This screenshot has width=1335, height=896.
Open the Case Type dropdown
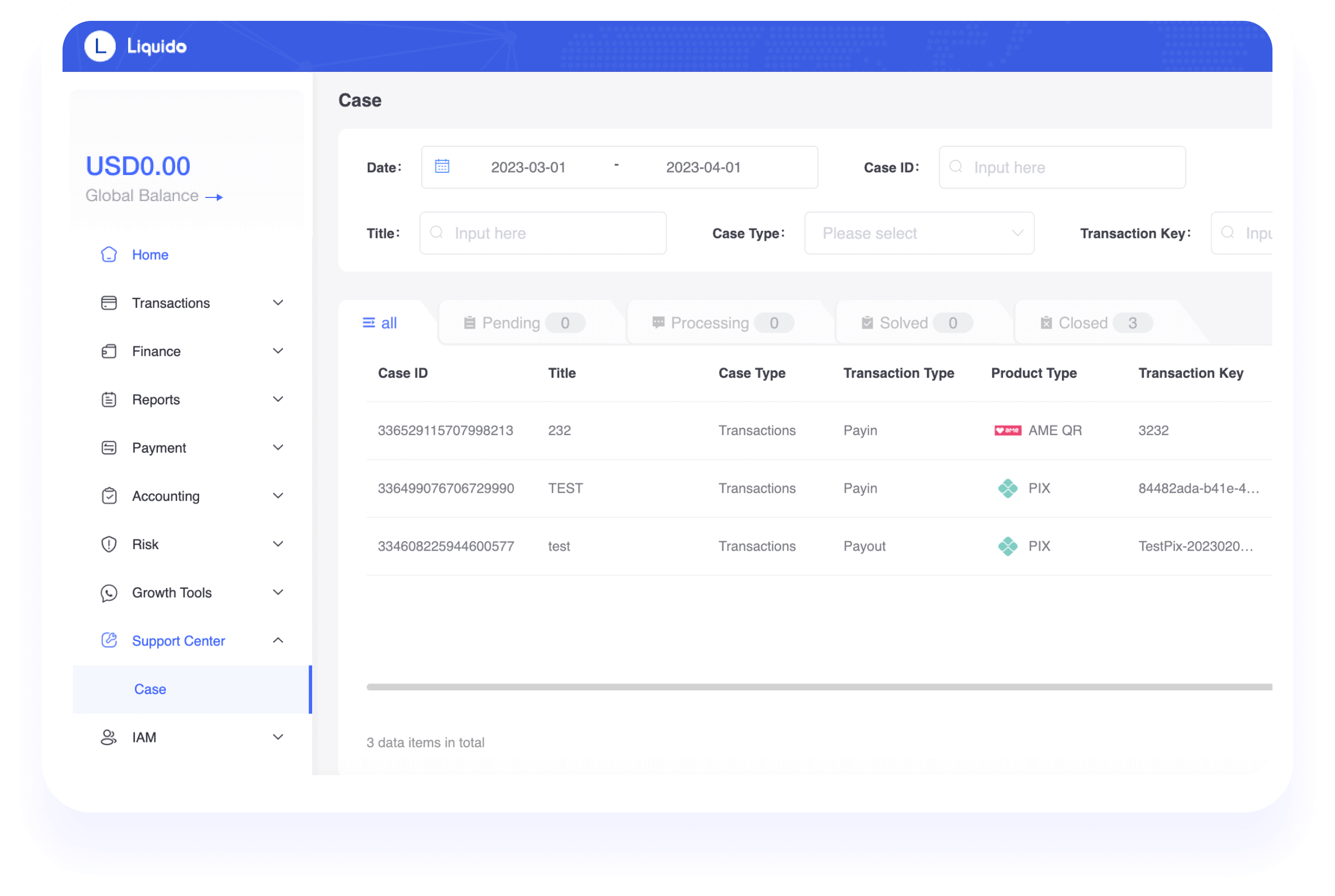[x=919, y=233]
